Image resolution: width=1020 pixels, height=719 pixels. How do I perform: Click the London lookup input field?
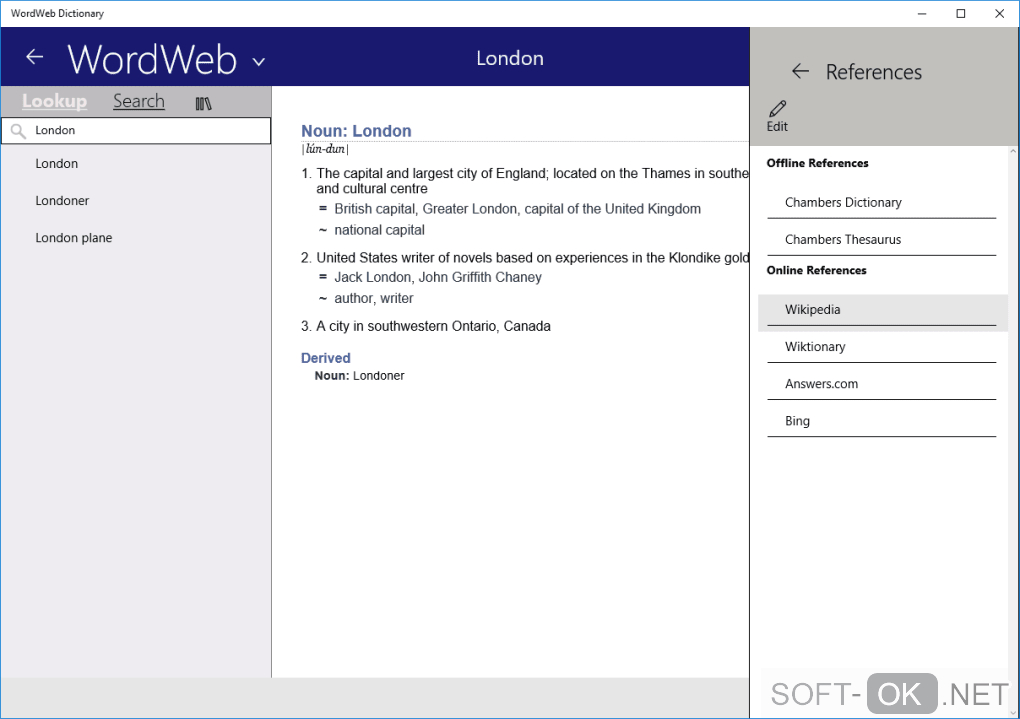tap(150, 131)
